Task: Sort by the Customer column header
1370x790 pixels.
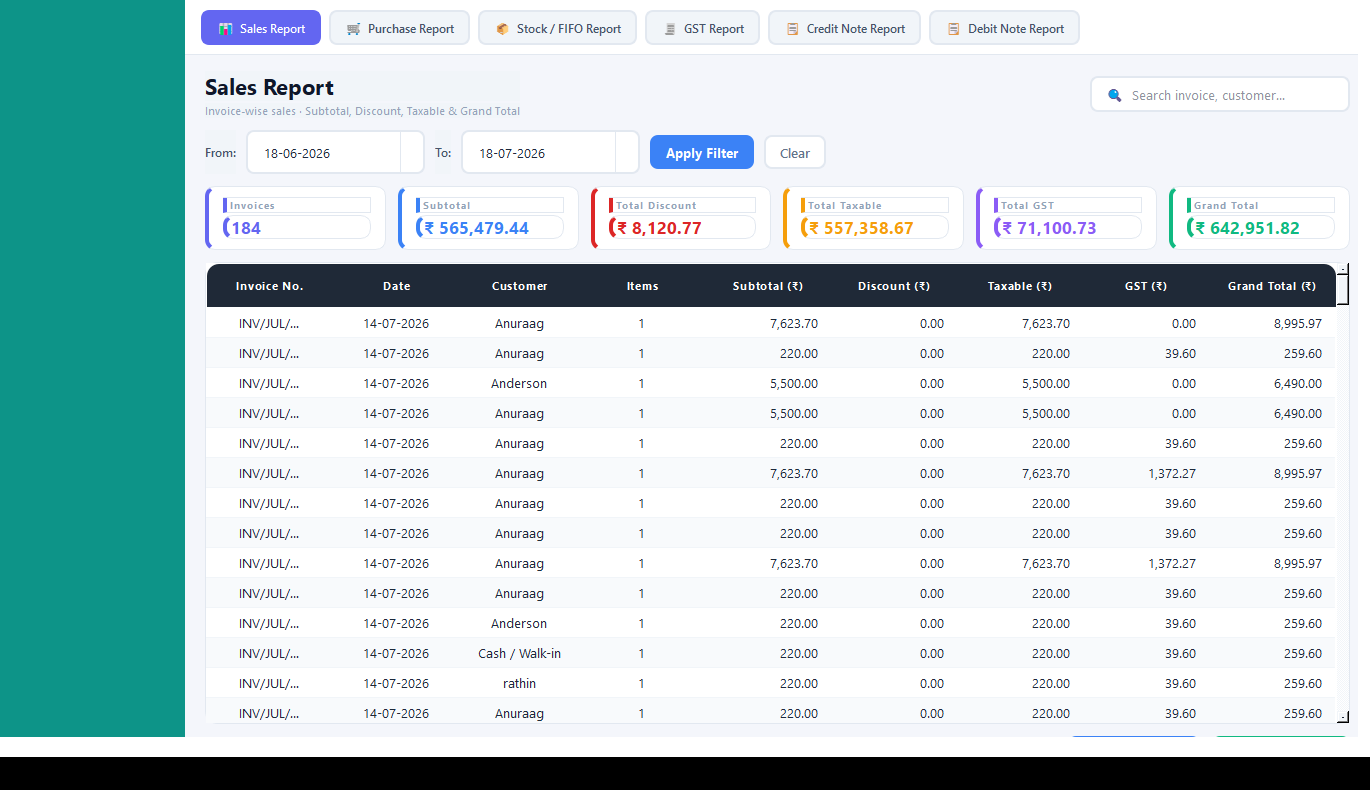Action: [520, 286]
